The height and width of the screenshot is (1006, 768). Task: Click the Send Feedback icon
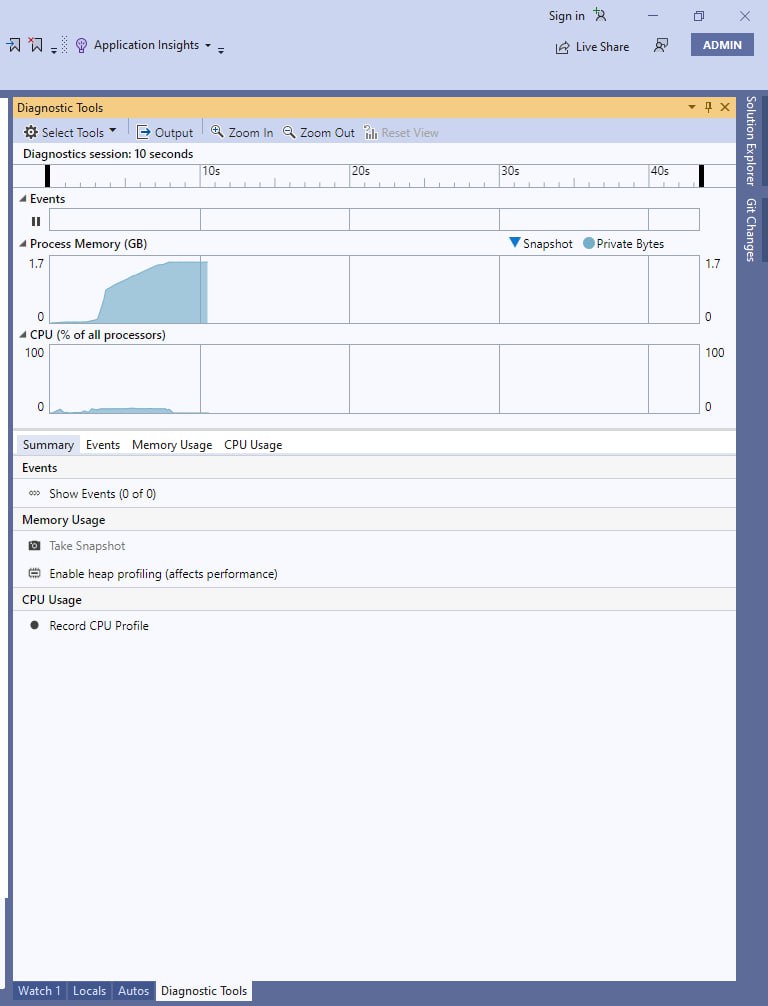[660, 46]
